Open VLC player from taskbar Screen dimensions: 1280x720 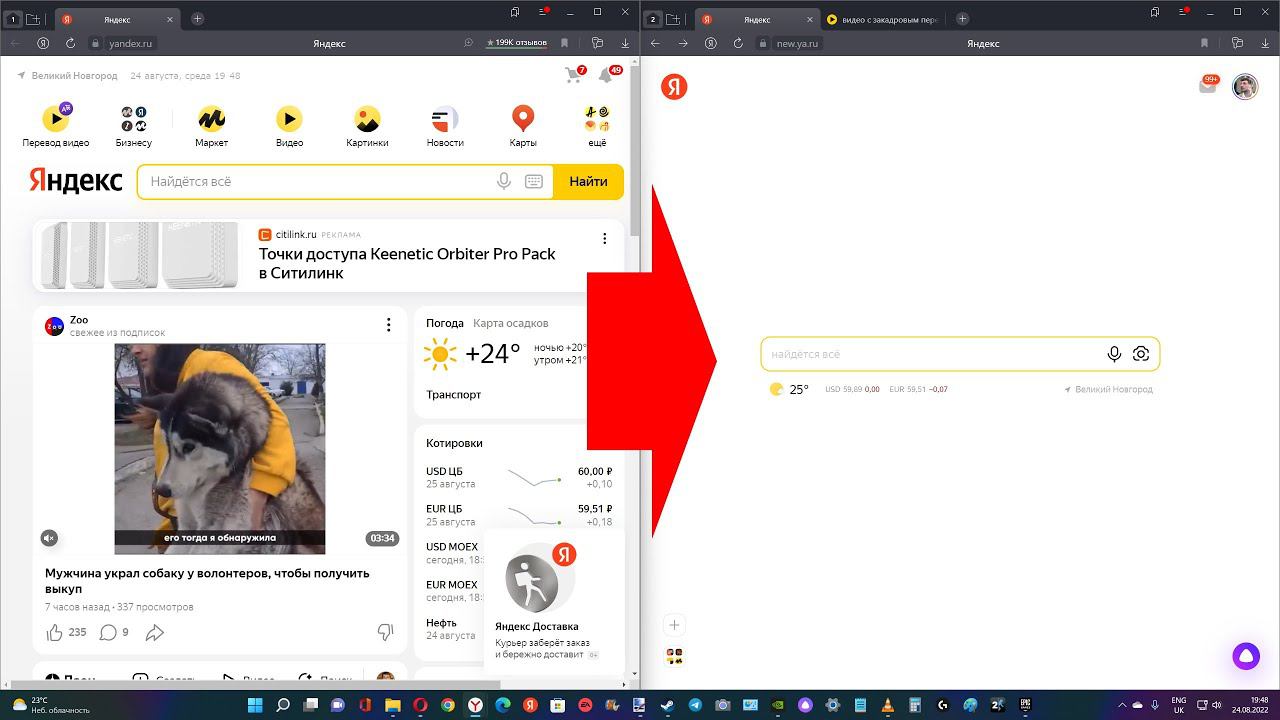(x=887, y=705)
